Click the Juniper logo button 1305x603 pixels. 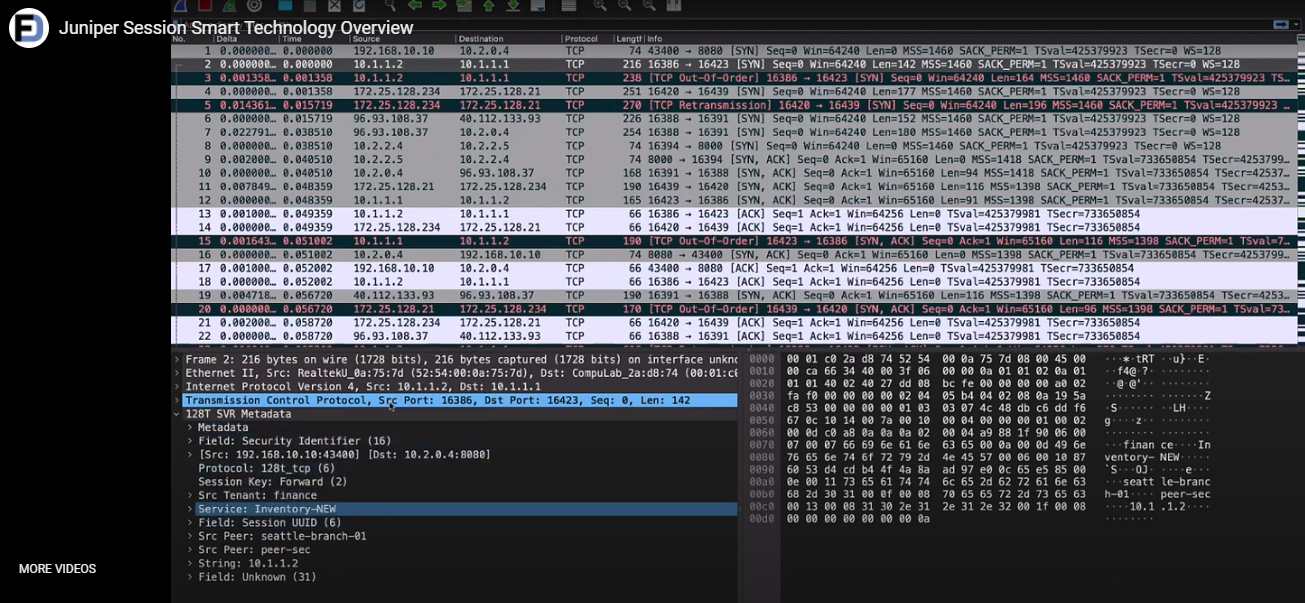(x=29, y=28)
